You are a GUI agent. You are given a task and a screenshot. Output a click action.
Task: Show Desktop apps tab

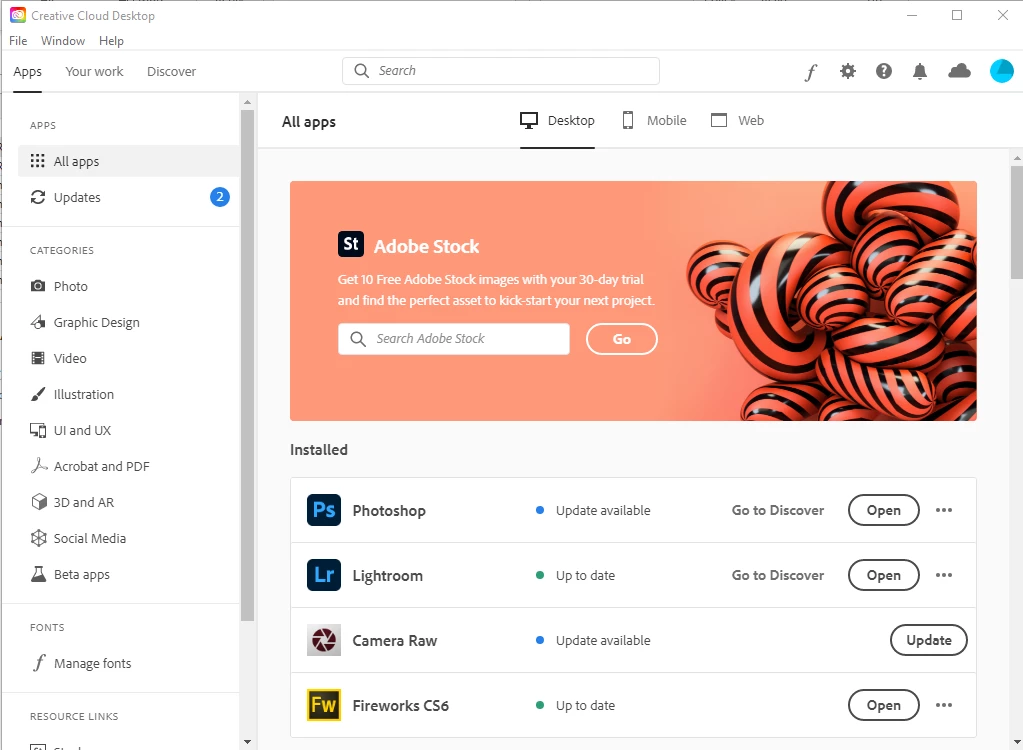(557, 121)
